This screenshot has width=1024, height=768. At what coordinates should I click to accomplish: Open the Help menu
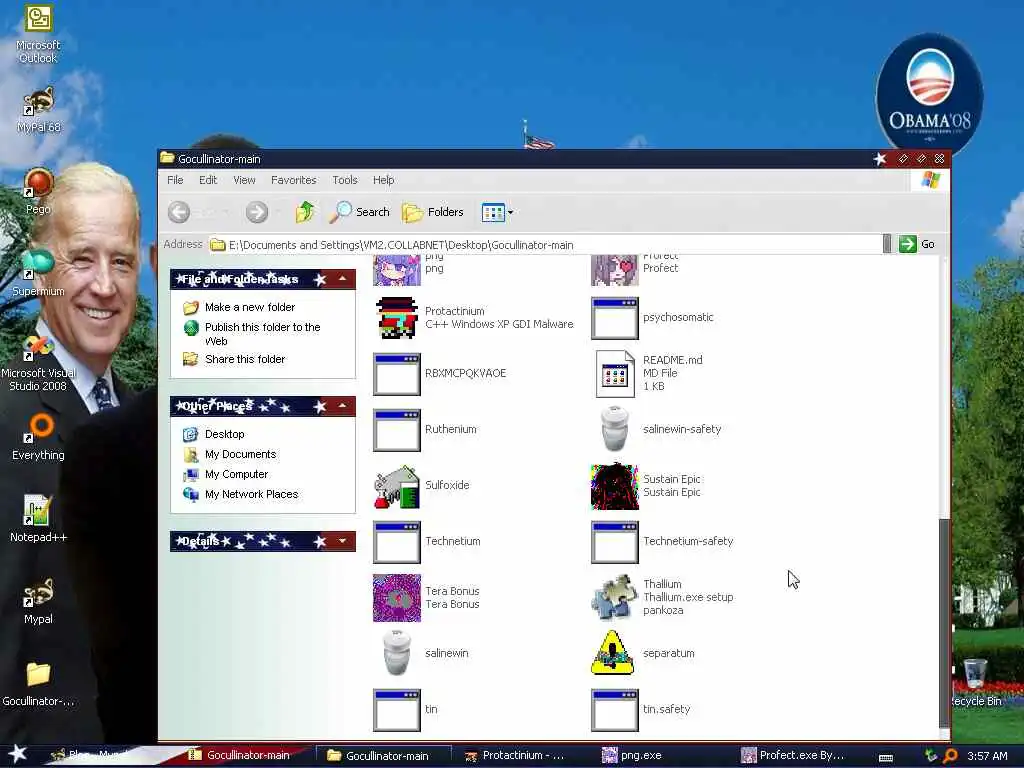coord(383,180)
